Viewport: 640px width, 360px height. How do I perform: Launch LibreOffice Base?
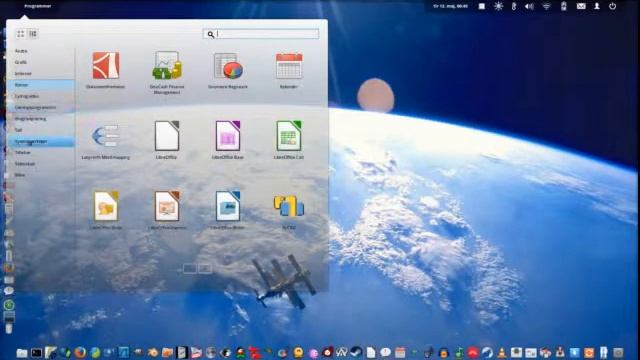(x=228, y=140)
